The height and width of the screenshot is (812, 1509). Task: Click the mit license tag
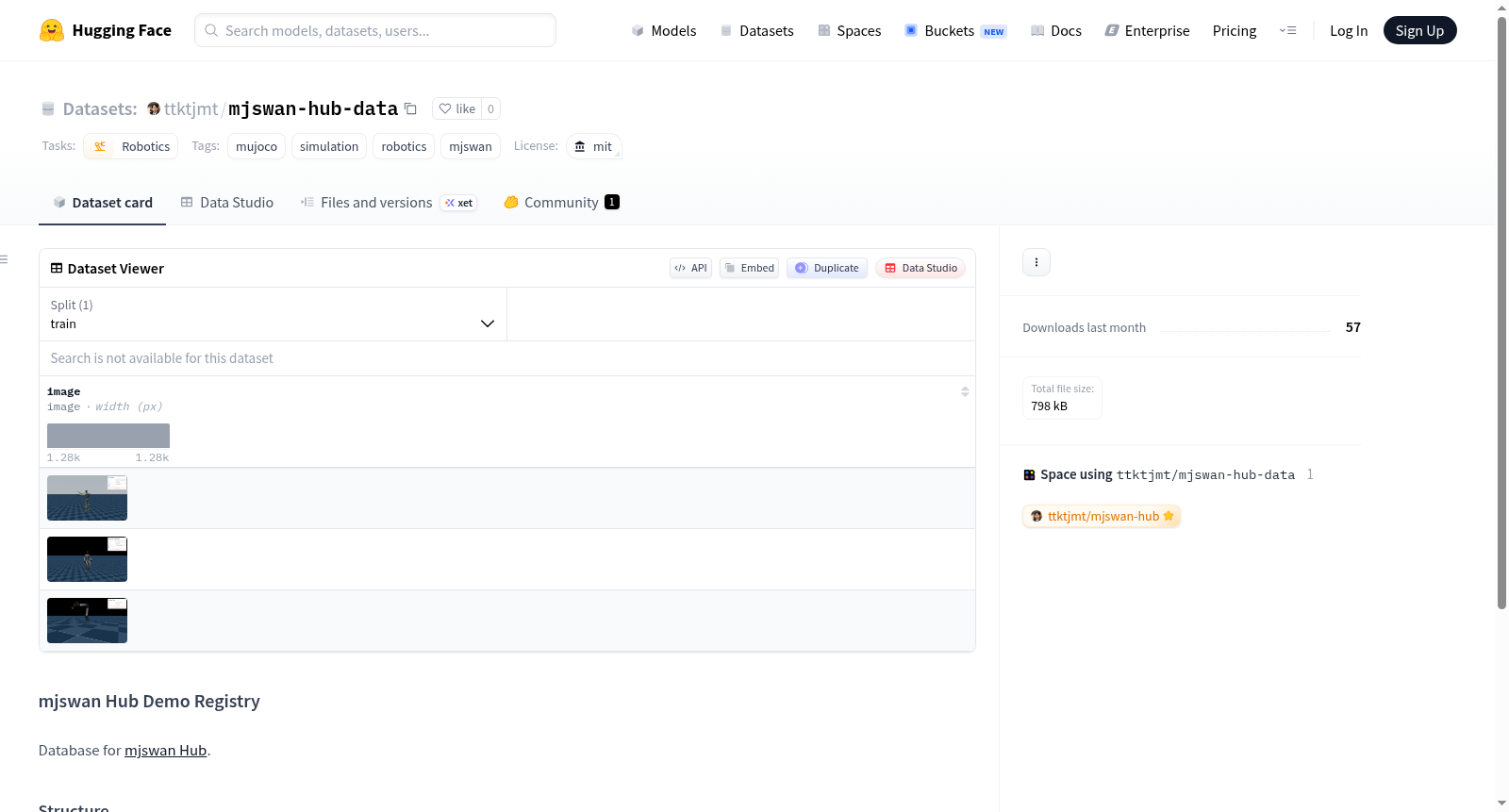click(594, 146)
